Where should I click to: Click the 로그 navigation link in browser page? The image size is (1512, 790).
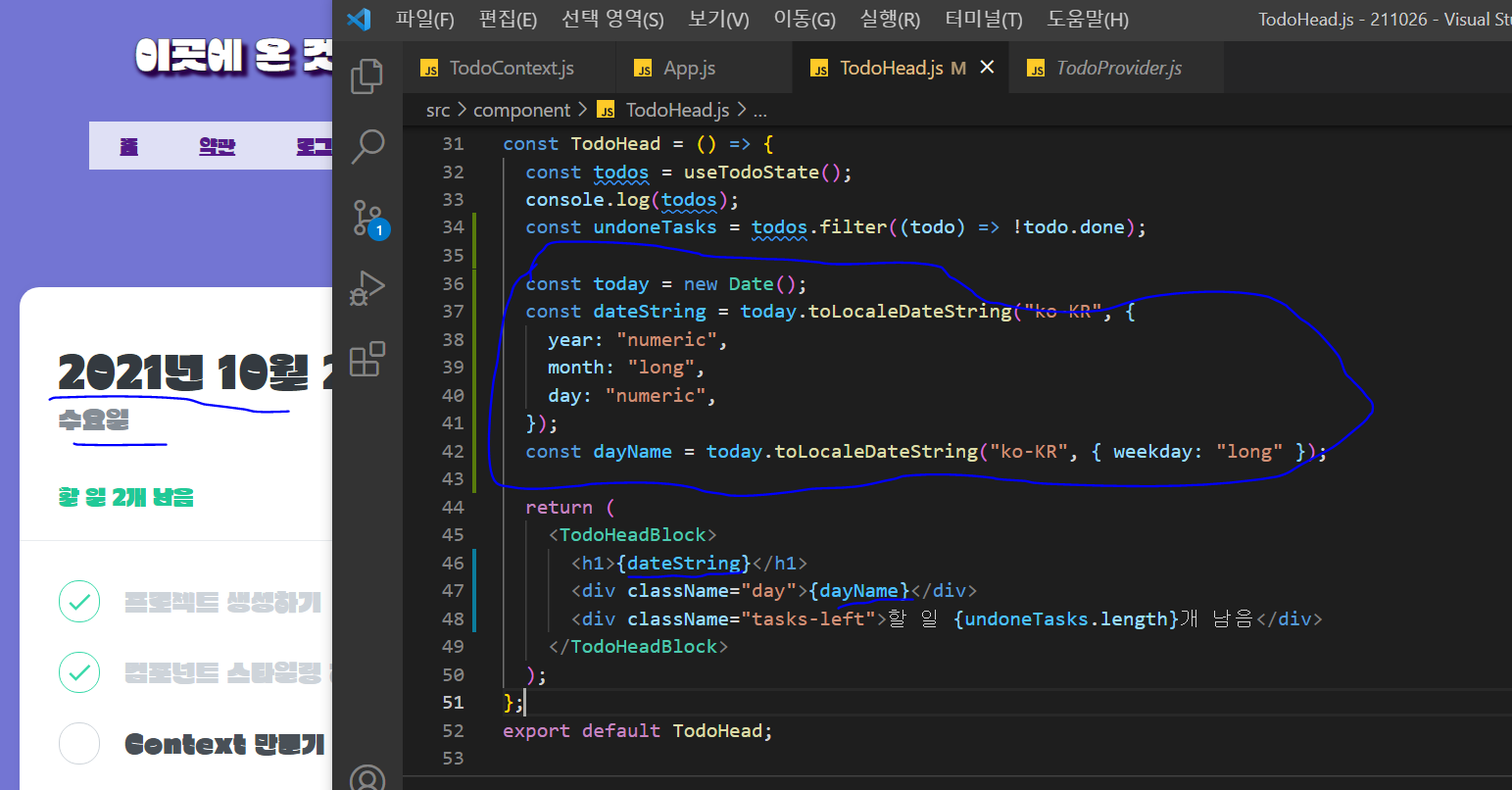[x=315, y=146]
